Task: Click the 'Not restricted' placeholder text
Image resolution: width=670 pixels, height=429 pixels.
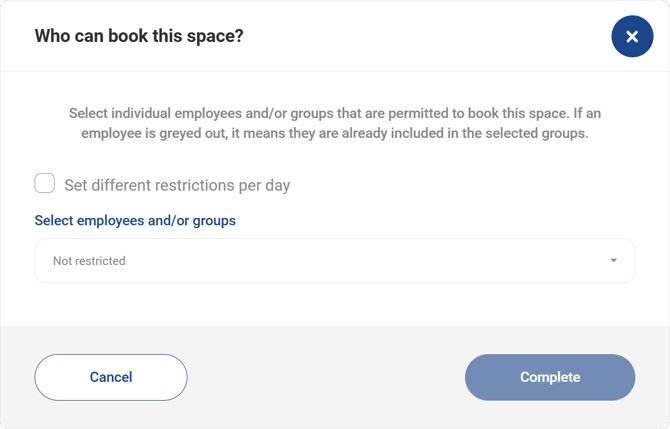Action: (x=89, y=261)
